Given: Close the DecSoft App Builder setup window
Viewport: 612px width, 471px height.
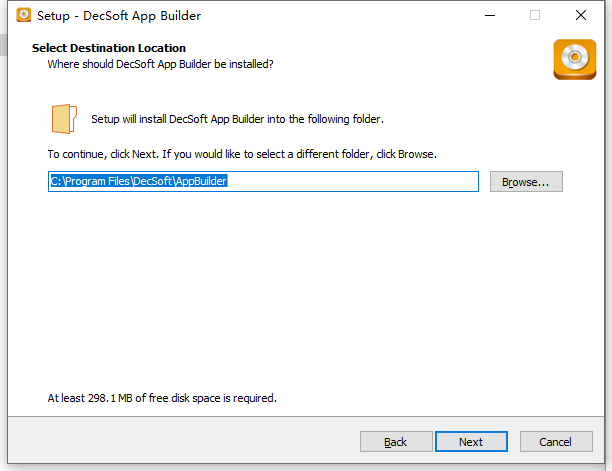Looking at the screenshot, I should [x=581, y=16].
